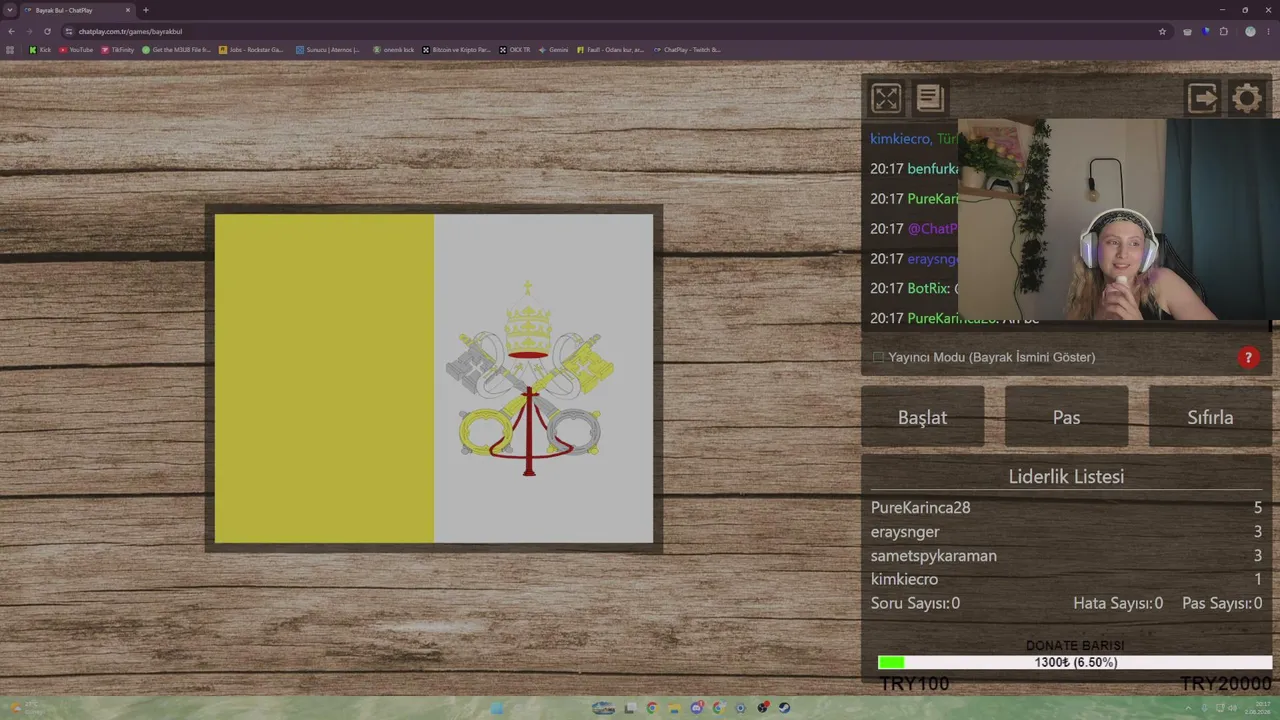Open the tab search dropdown arrow

[x=9, y=10]
